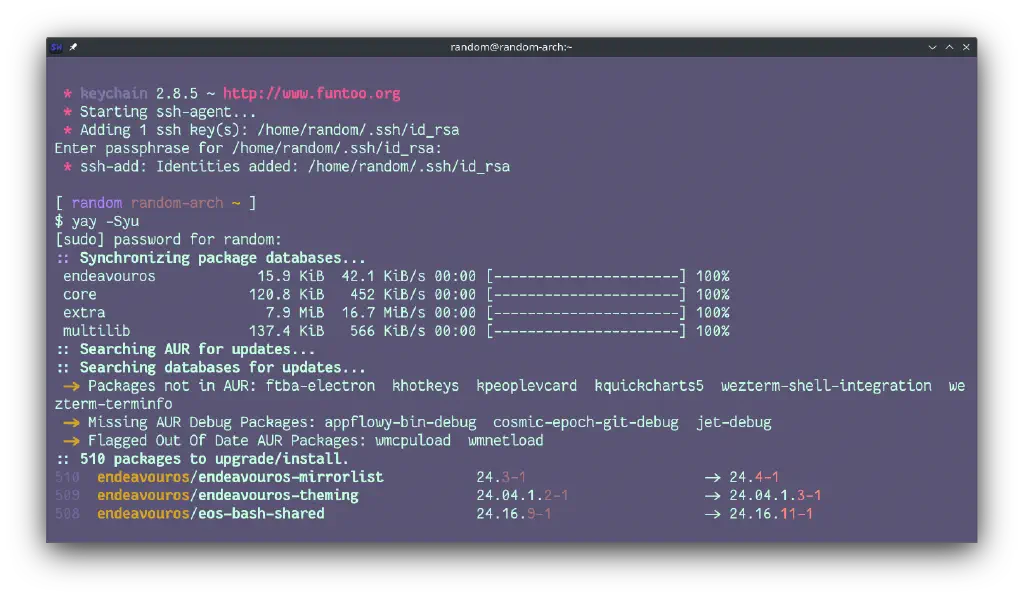Image resolution: width=1024 pixels, height=598 pixels.
Task: Click '510 packages to upgrade/install.' line
Action: tap(214, 459)
